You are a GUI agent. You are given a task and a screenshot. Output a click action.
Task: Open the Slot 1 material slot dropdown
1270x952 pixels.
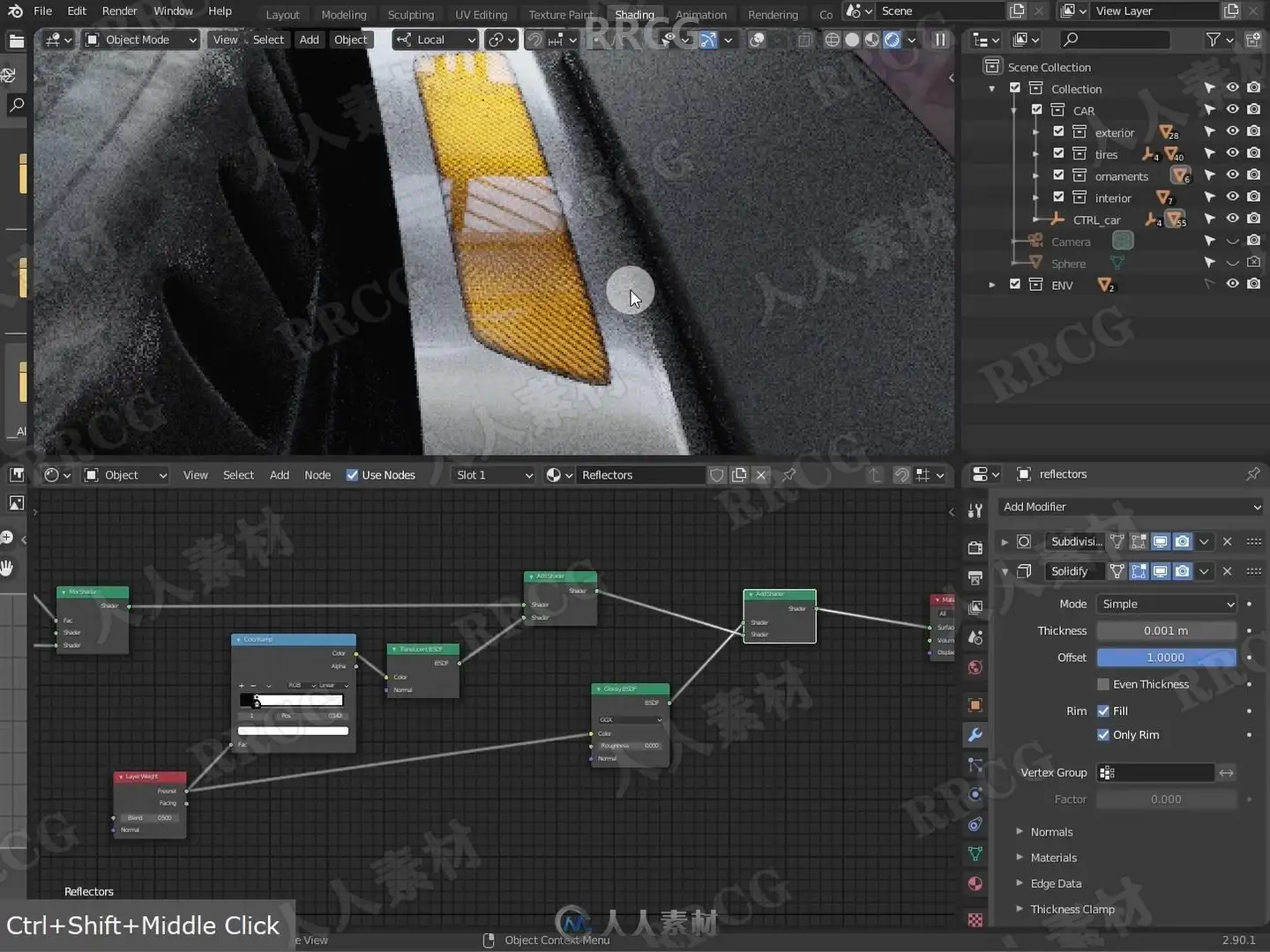coord(494,475)
